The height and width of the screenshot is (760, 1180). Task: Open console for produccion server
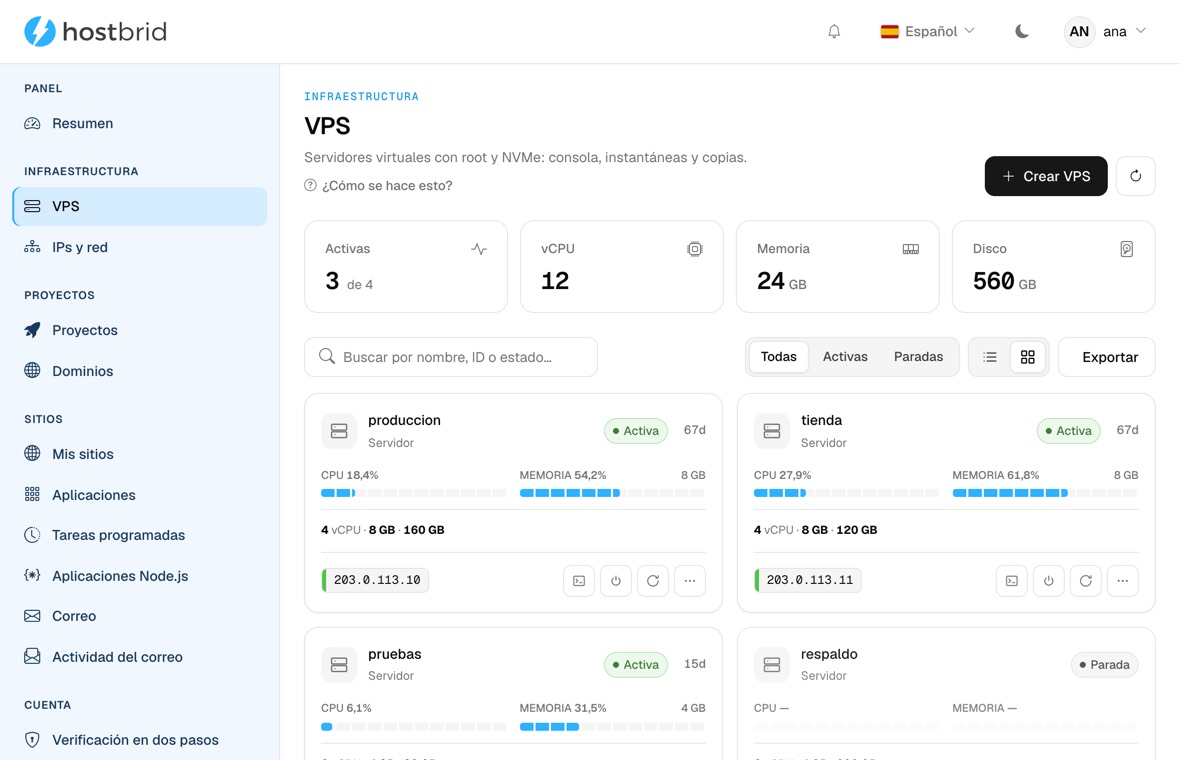coord(579,581)
